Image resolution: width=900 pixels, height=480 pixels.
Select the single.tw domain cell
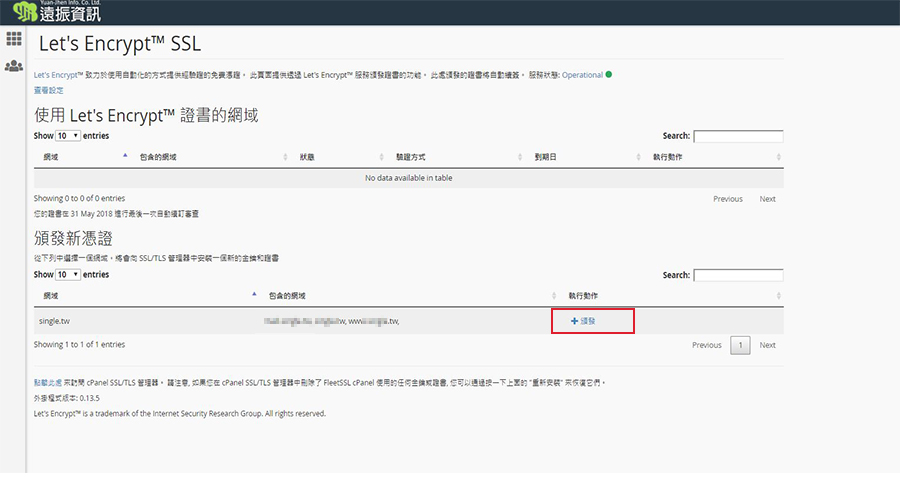coord(54,321)
